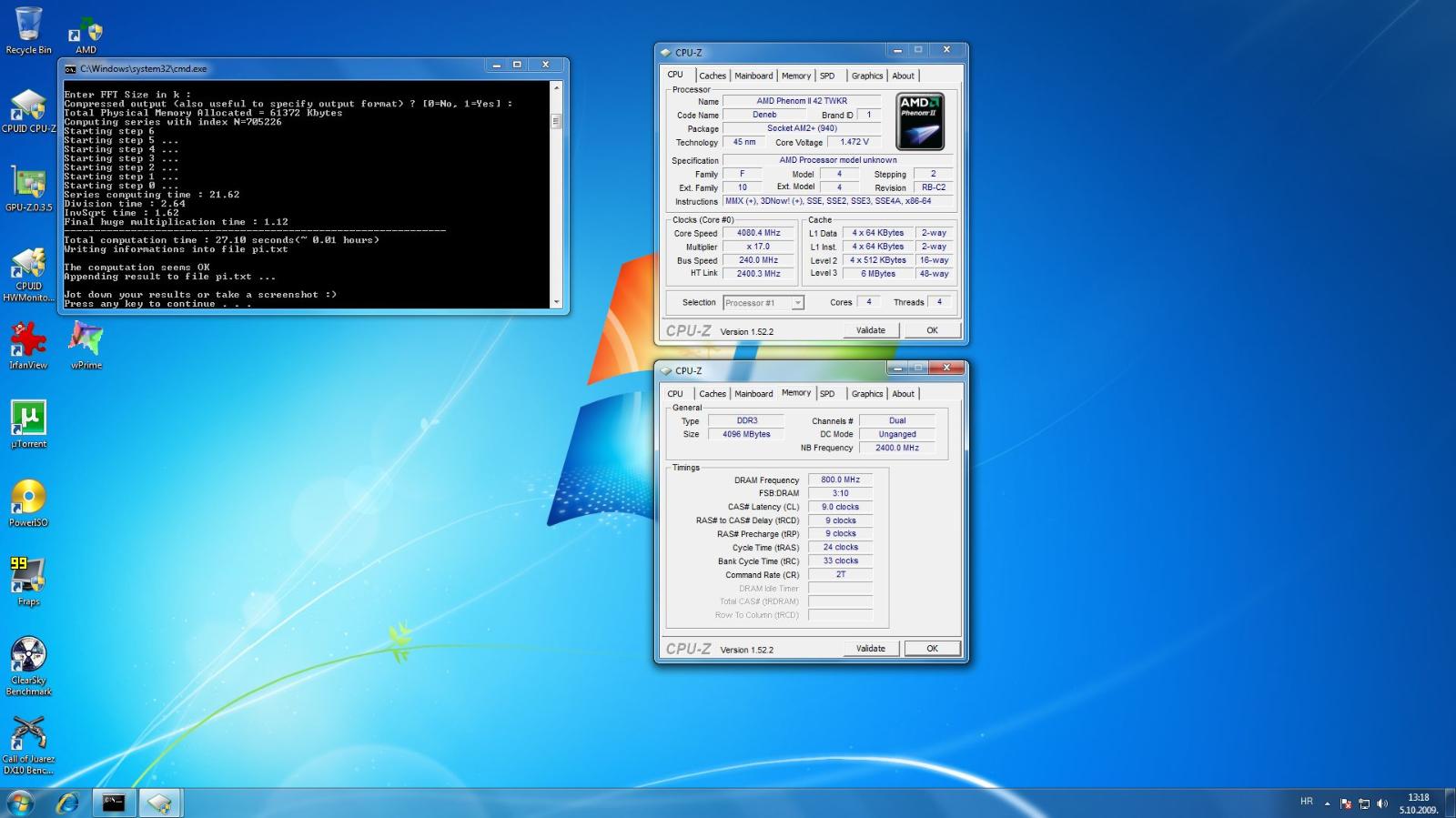
Task: Switch to Caches tab in upper CPU-Z
Action: pos(713,76)
